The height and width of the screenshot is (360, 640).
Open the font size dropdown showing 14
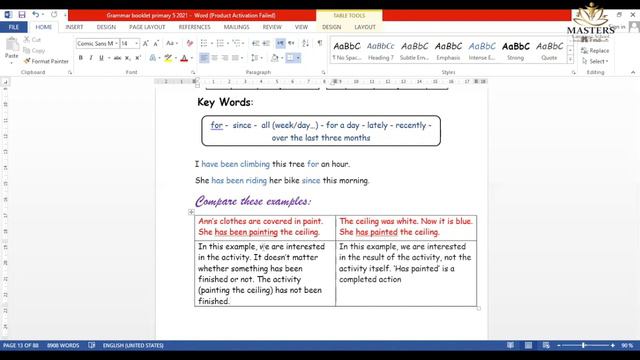[136, 43]
